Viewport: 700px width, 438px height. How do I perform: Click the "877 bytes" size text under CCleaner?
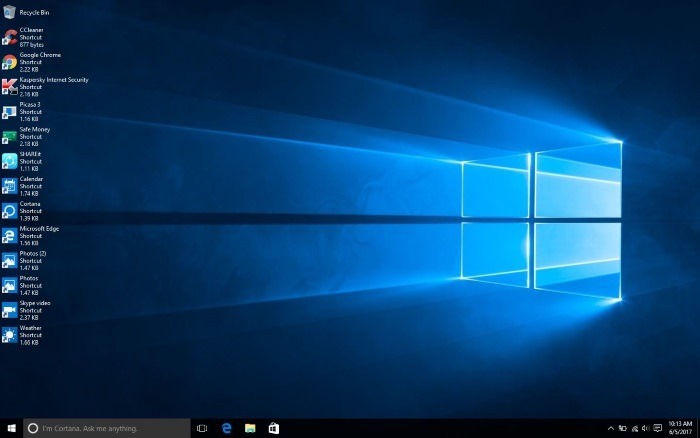pos(32,45)
